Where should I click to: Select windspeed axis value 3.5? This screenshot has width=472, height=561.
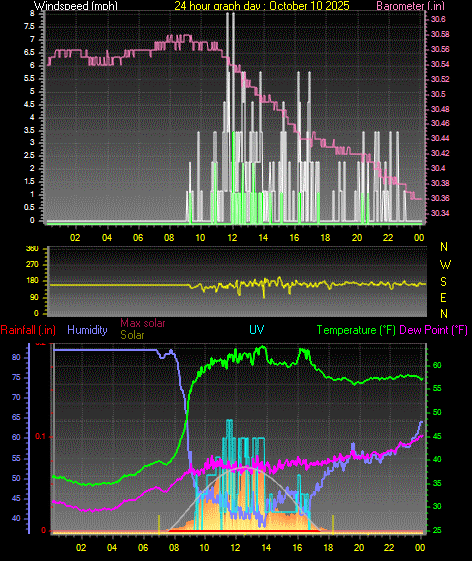29,130
